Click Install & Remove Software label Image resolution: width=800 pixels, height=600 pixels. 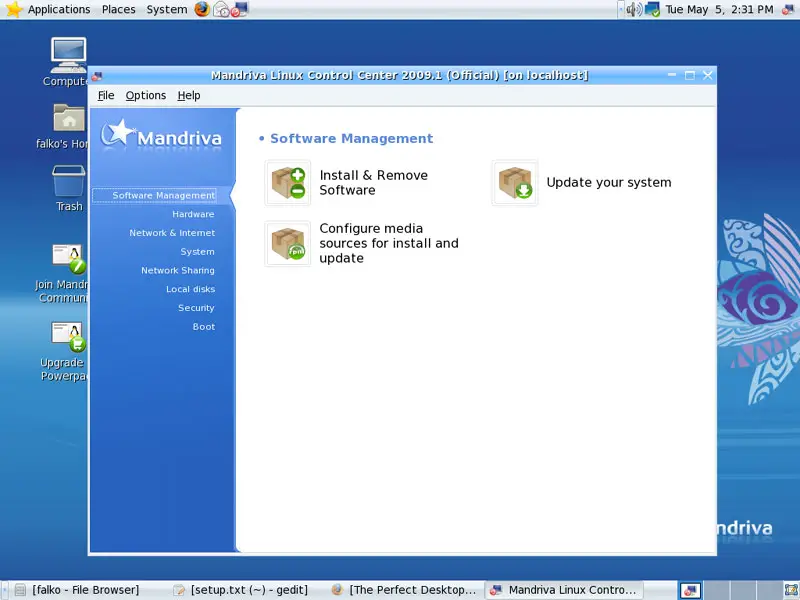pyautogui.click(x=373, y=183)
